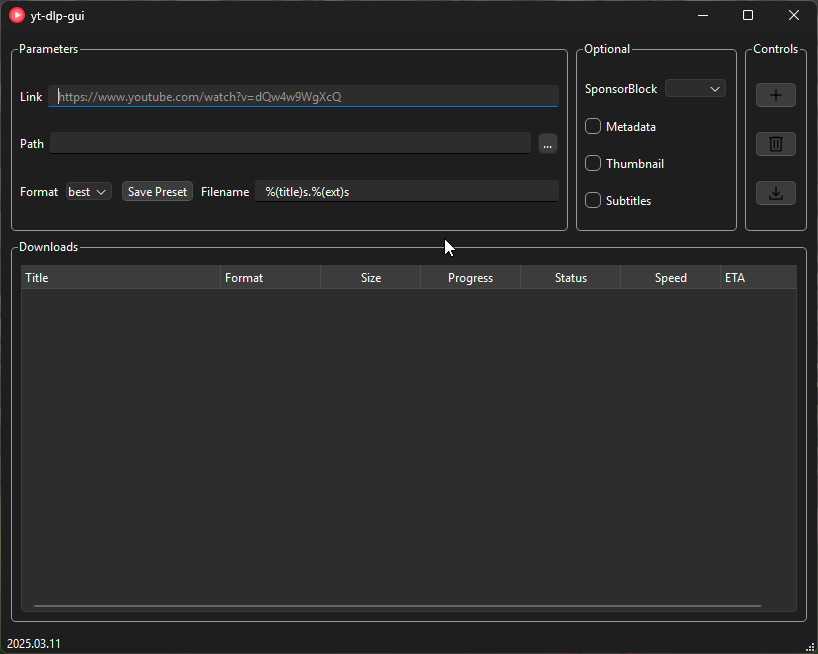The width and height of the screenshot is (818, 654).
Task: Click the yt-dlp-gui app logo icon
Action: pyautogui.click(x=17, y=15)
